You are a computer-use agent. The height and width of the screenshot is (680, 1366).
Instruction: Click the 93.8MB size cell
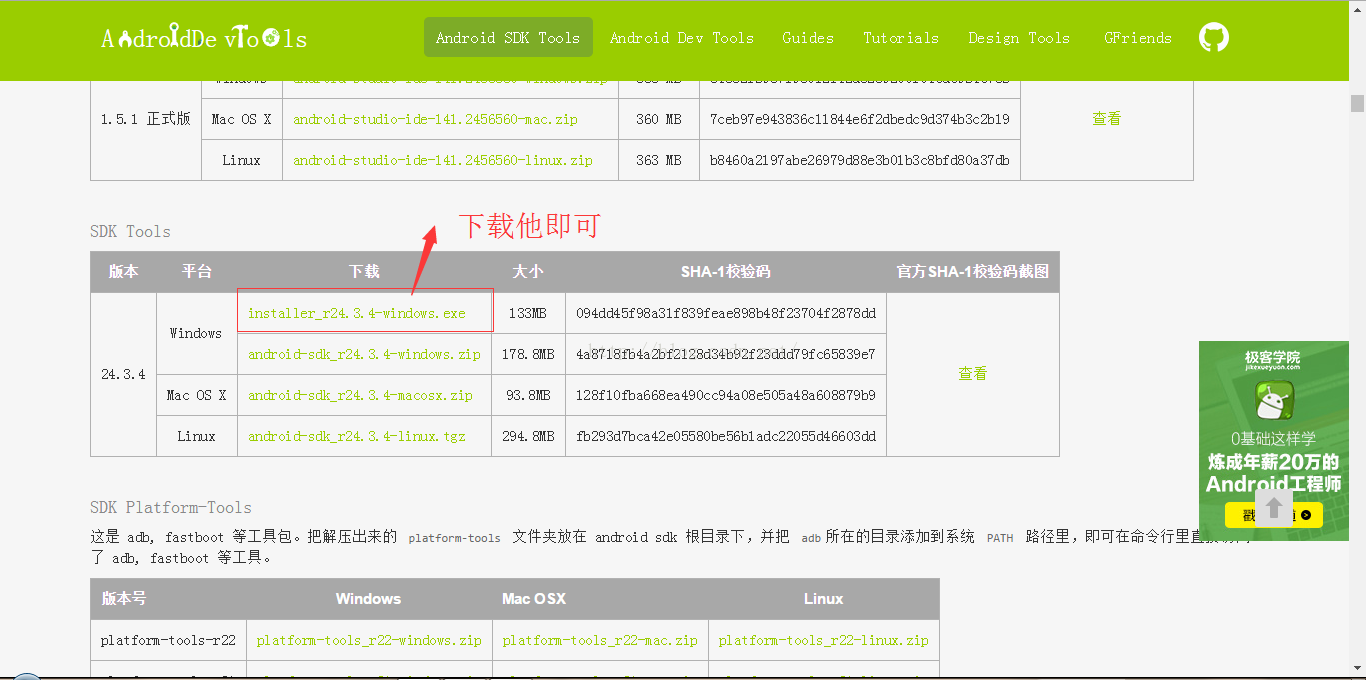(x=528, y=395)
